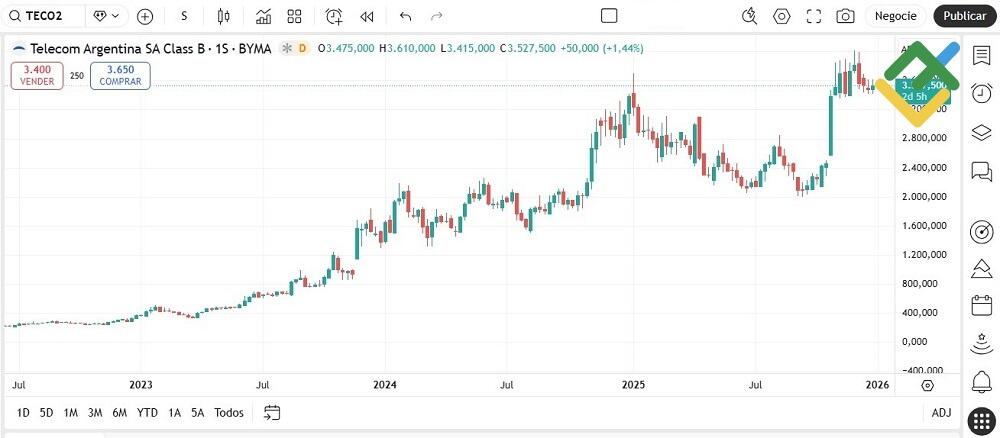Click the add symbol plus icon
1000x438 pixels.
pos(145,17)
